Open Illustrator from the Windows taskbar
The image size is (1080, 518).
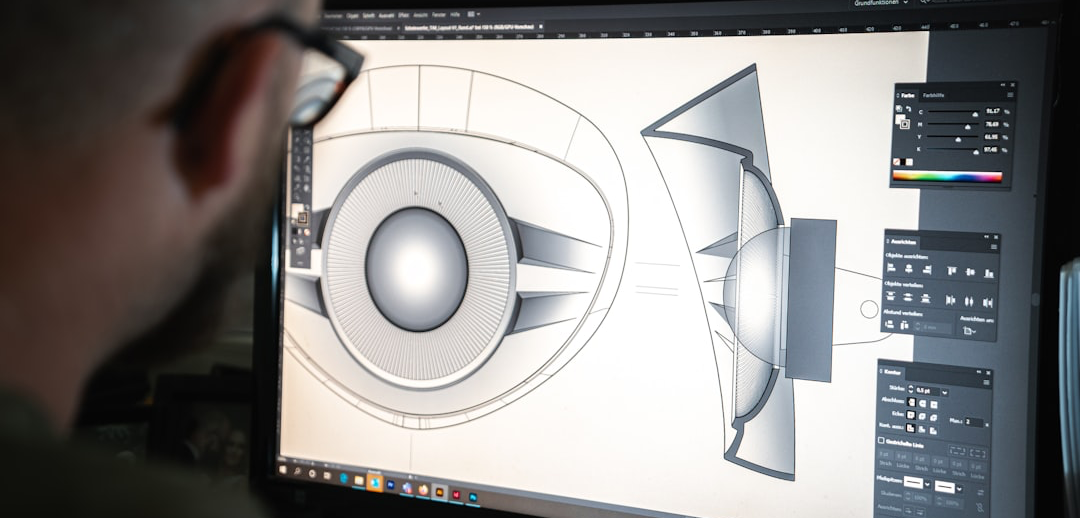(x=439, y=492)
